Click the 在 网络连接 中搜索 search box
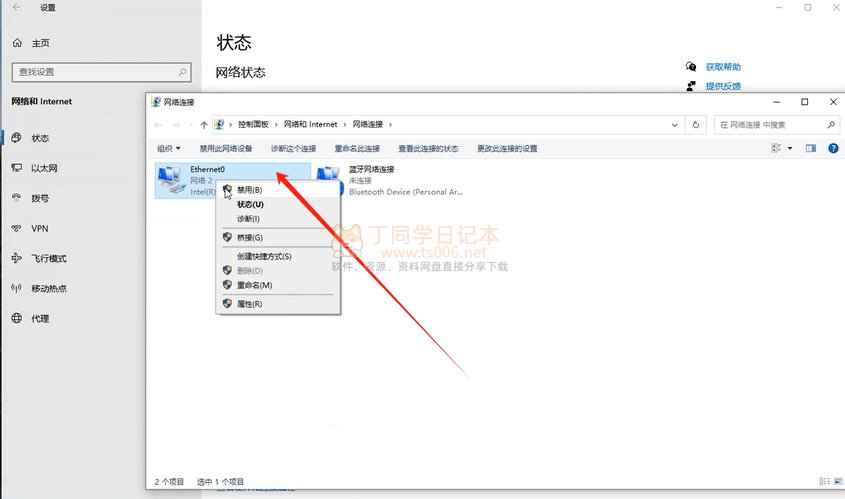This screenshot has height=499, width=845. coord(776,125)
